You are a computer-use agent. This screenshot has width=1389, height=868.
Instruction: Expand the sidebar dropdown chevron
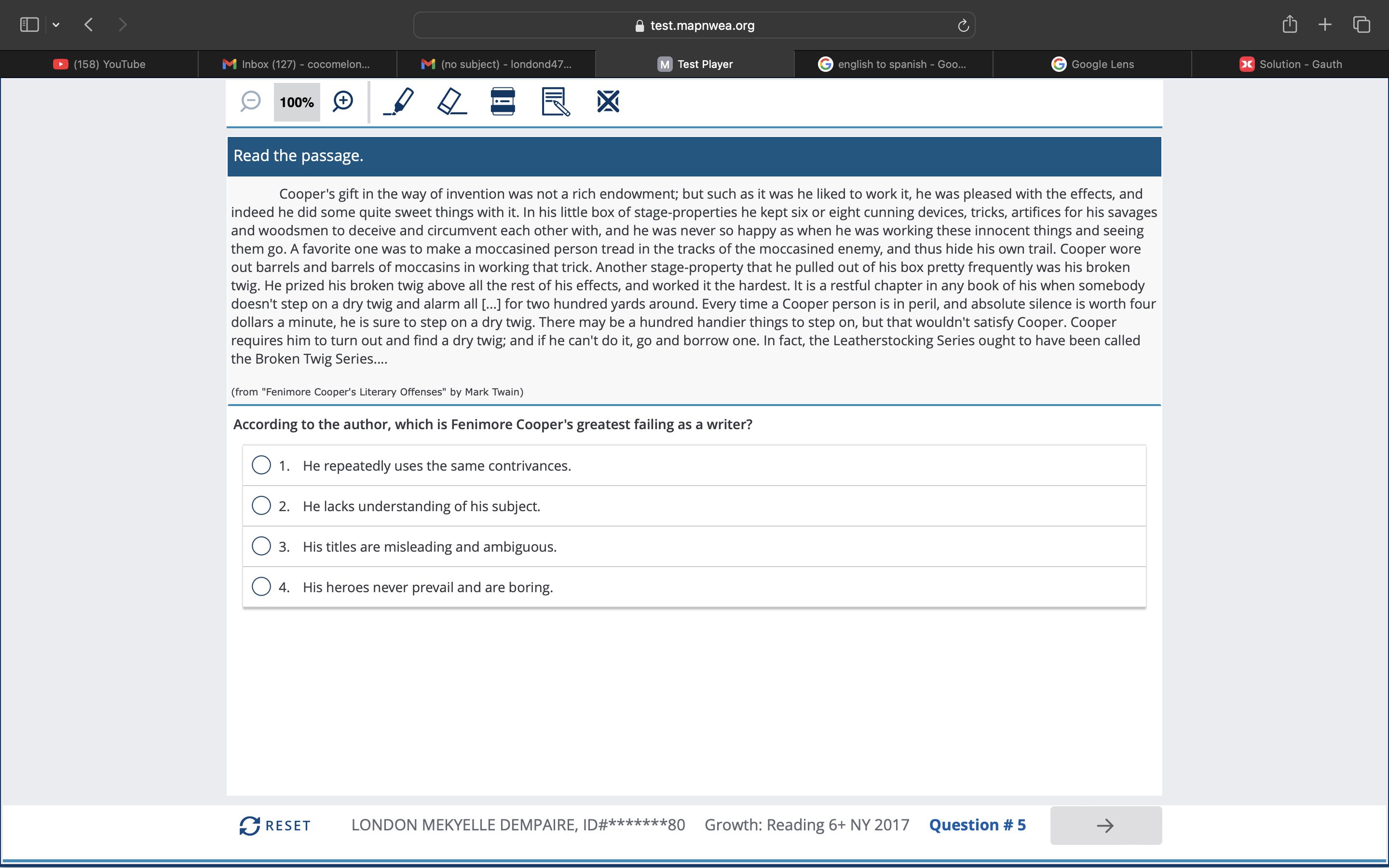55,25
